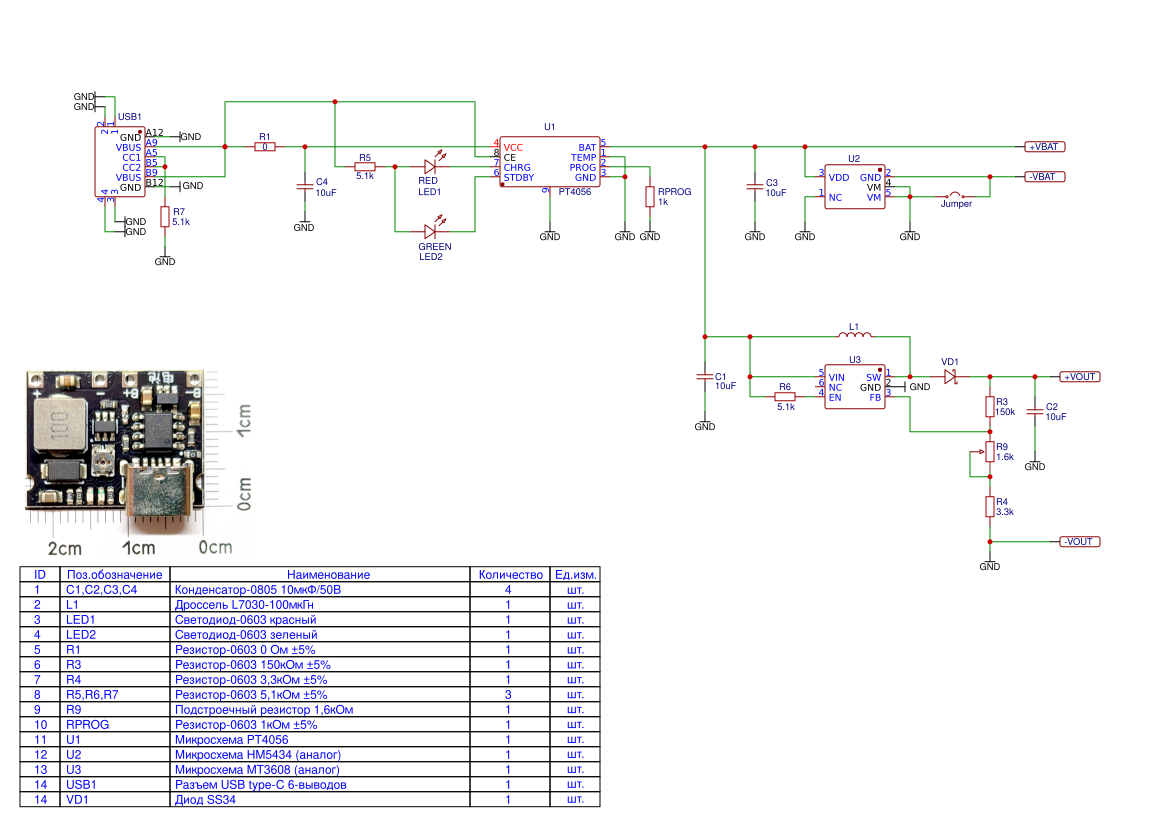Select the CE pin on PT4056
The width and height of the screenshot is (1169, 827).
(x=509, y=157)
